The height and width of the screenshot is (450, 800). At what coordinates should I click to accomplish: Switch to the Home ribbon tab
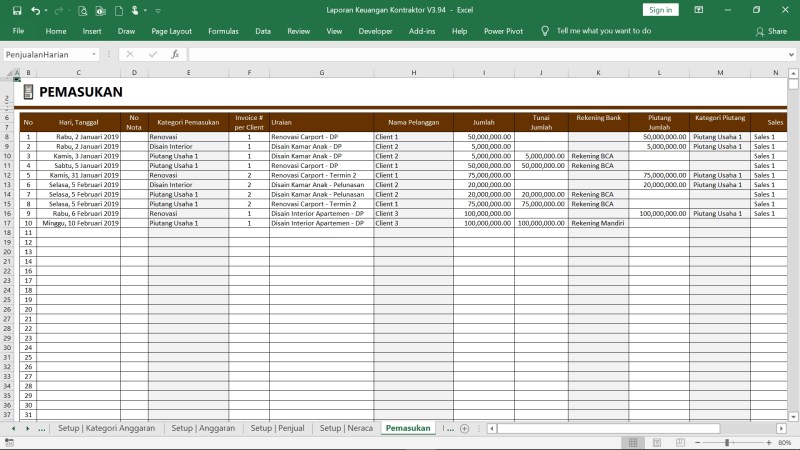point(56,31)
